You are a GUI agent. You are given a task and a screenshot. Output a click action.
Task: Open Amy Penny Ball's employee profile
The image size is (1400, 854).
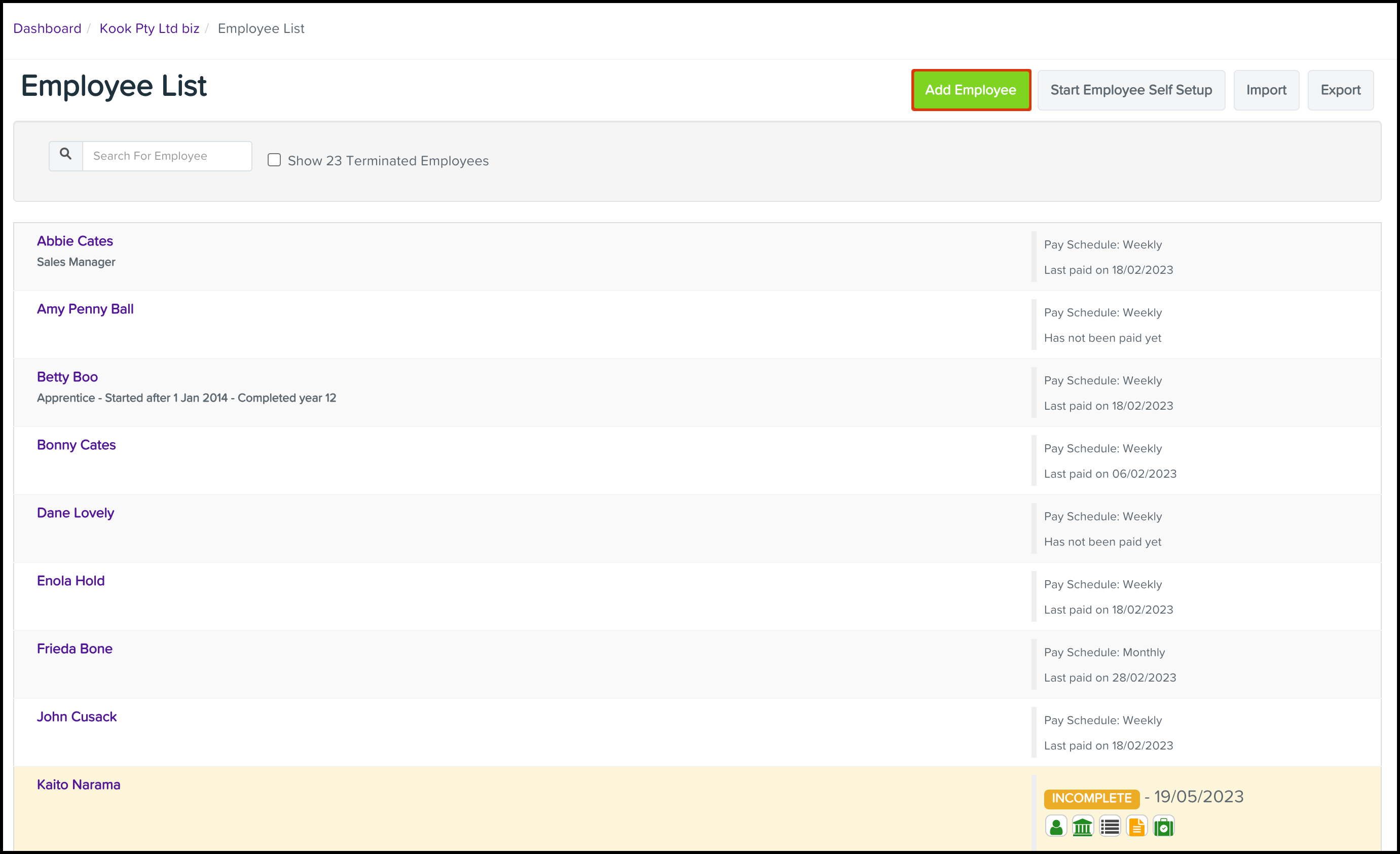tap(85, 309)
